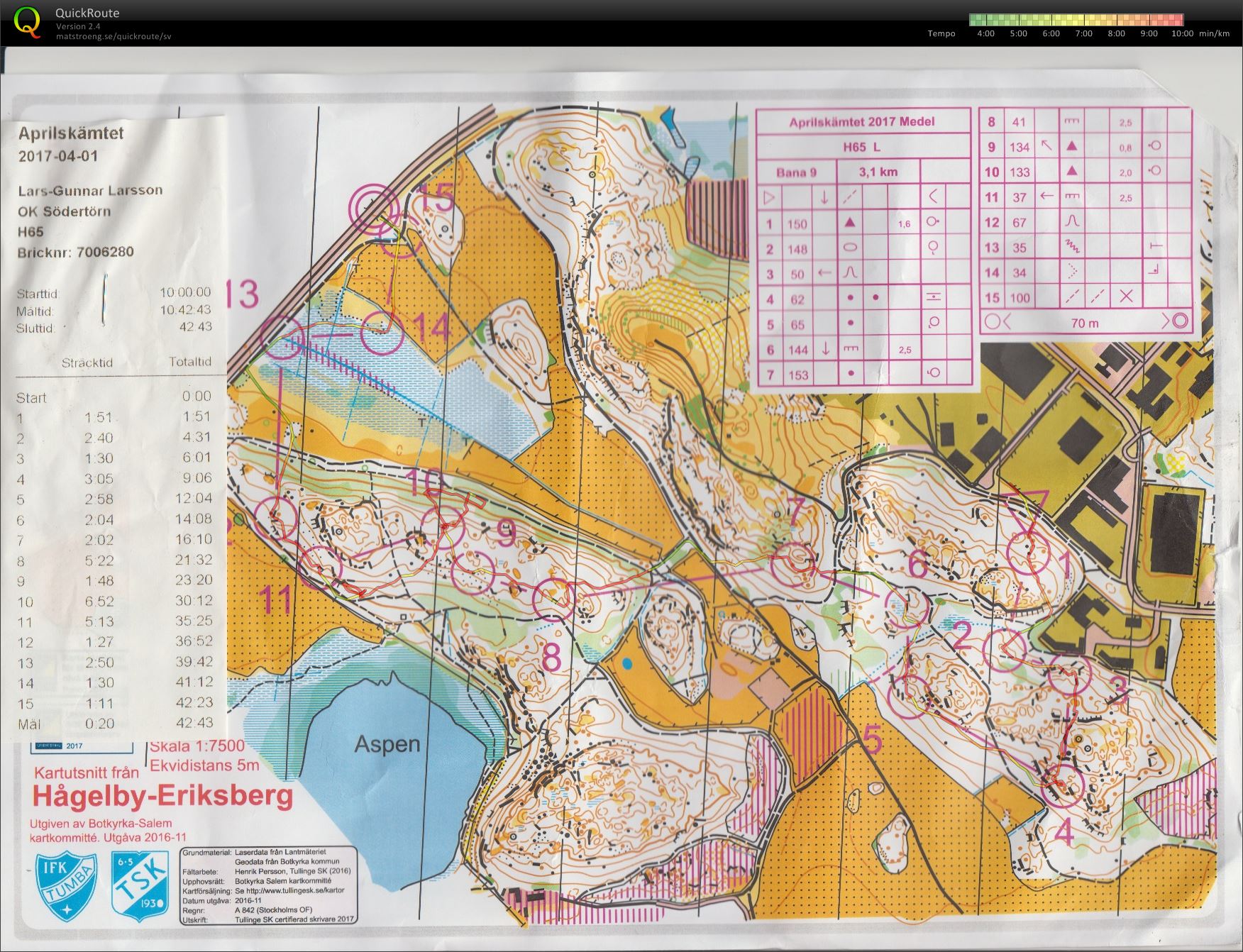Click the TSK 1930 club logo
This screenshot has width=1243, height=952.
click(x=140, y=885)
